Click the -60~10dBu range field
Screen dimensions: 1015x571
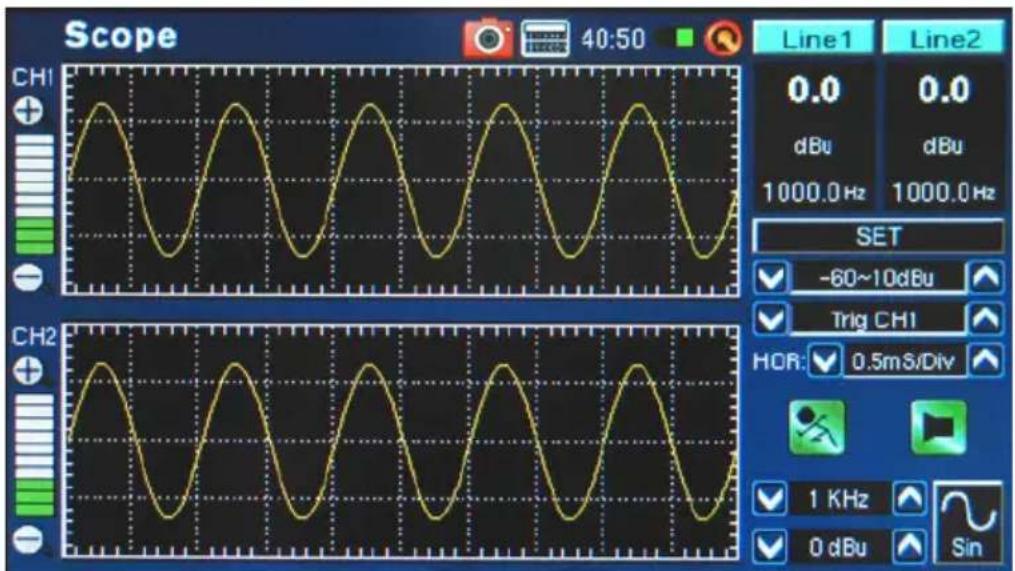[877, 278]
